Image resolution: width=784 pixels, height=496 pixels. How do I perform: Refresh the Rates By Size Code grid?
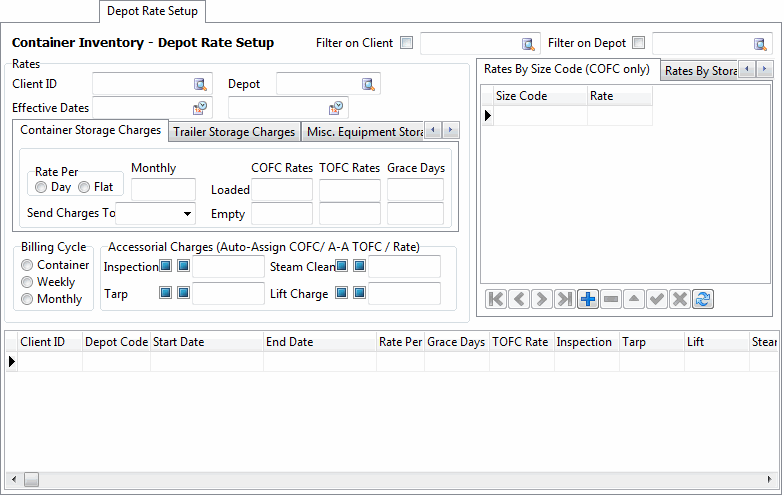pyautogui.click(x=702, y=299)
